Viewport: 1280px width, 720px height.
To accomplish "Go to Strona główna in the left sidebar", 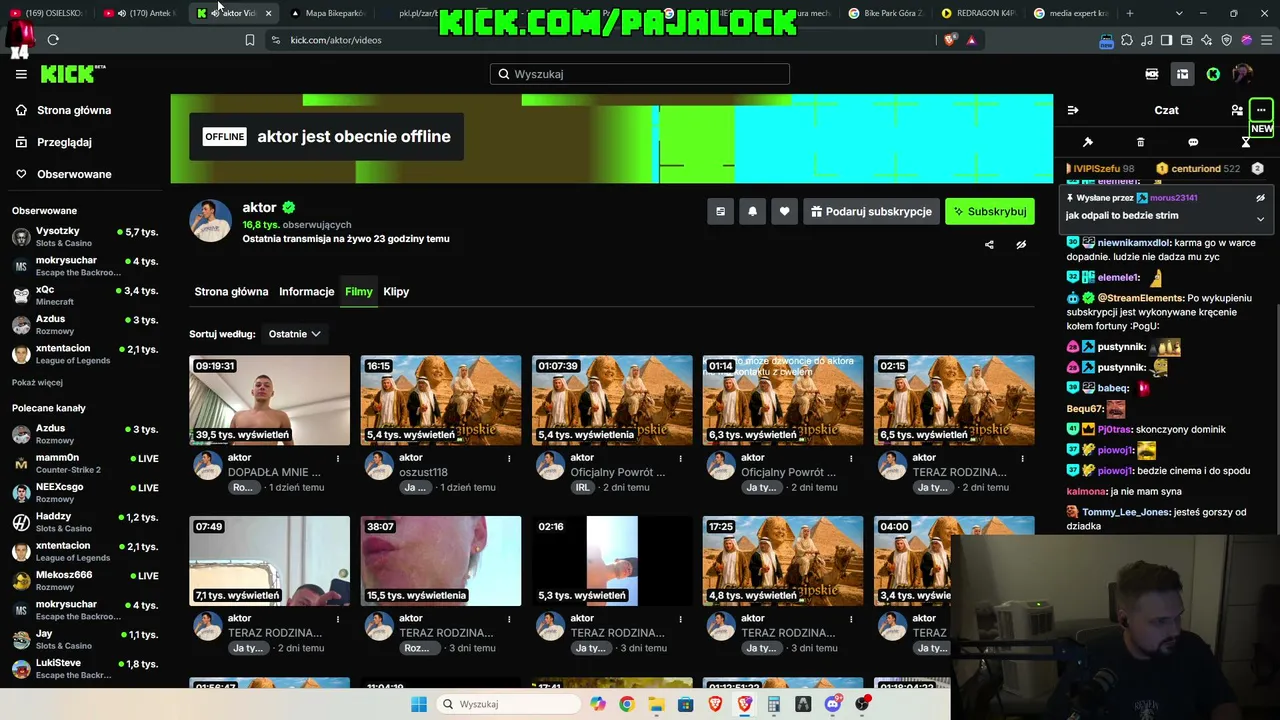I will 74,110.
